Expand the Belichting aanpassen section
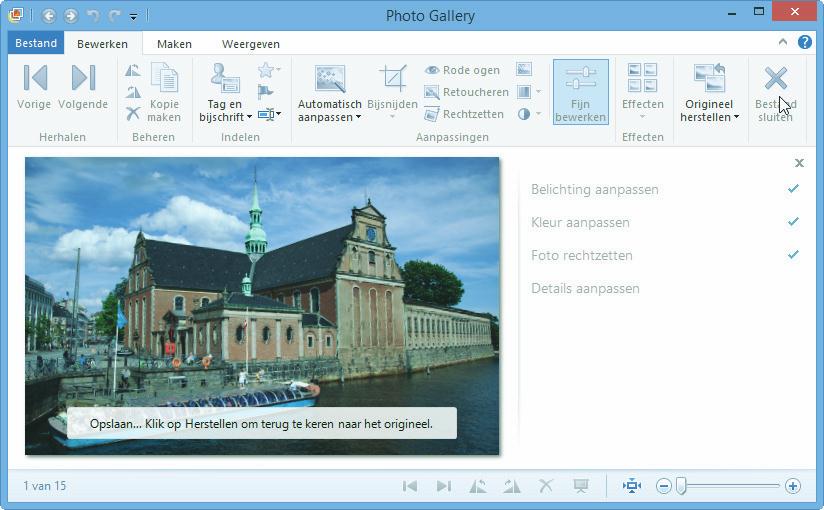The height and width of the screenshot is (510, 824). coord(595,190)
